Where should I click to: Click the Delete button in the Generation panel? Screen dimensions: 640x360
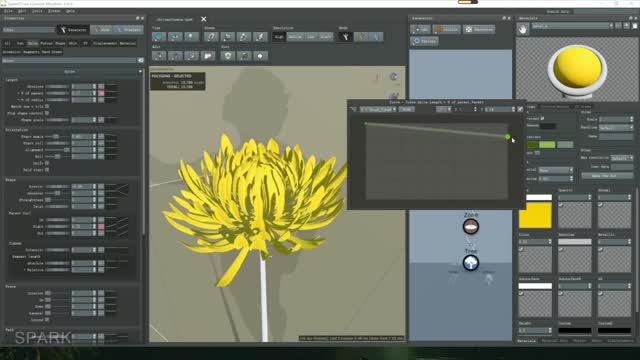pos(447,29)
